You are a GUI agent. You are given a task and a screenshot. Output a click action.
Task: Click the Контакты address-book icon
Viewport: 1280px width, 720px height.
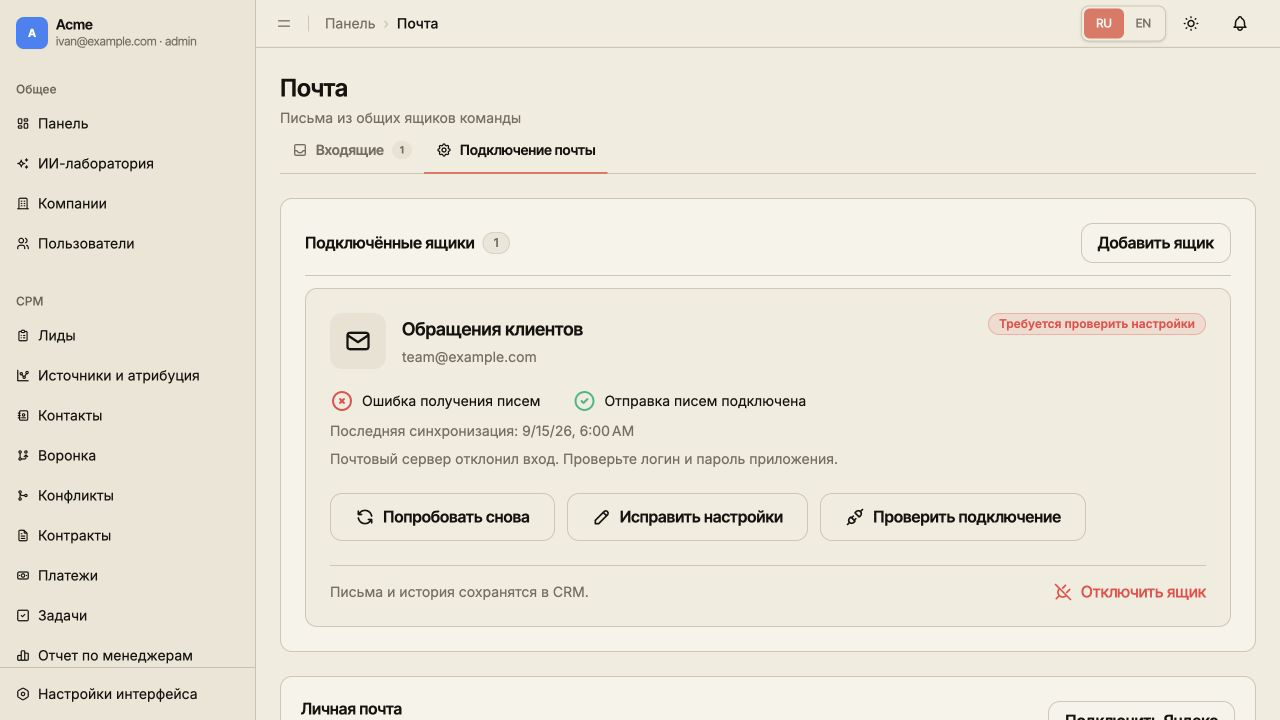[x=23, y=415]
